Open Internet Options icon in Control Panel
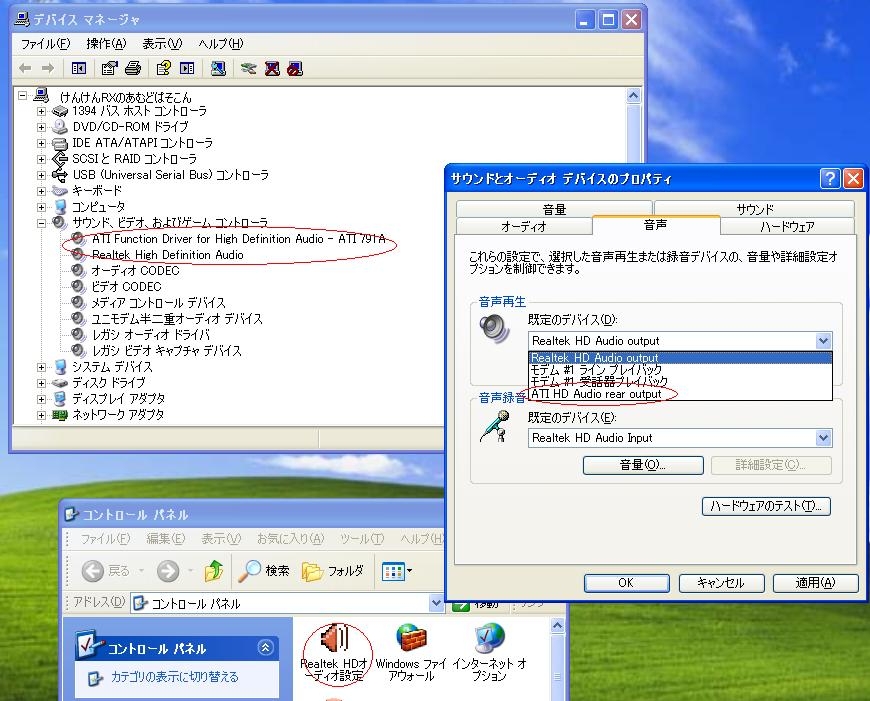The width and height of the screenshot is (870, 701). click(489, 654)
